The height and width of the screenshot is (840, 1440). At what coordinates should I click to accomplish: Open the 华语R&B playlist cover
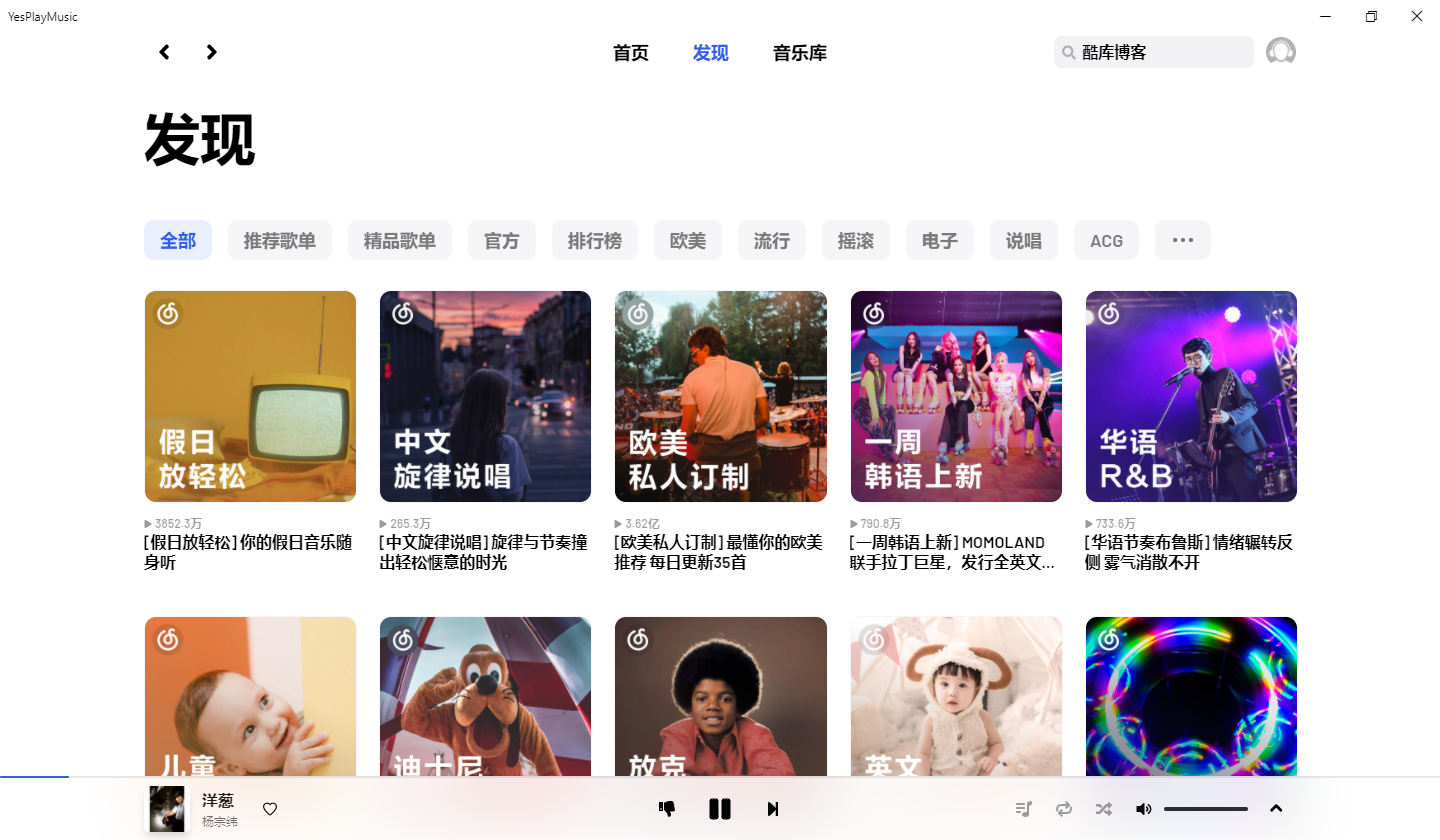click(1191, 396)
